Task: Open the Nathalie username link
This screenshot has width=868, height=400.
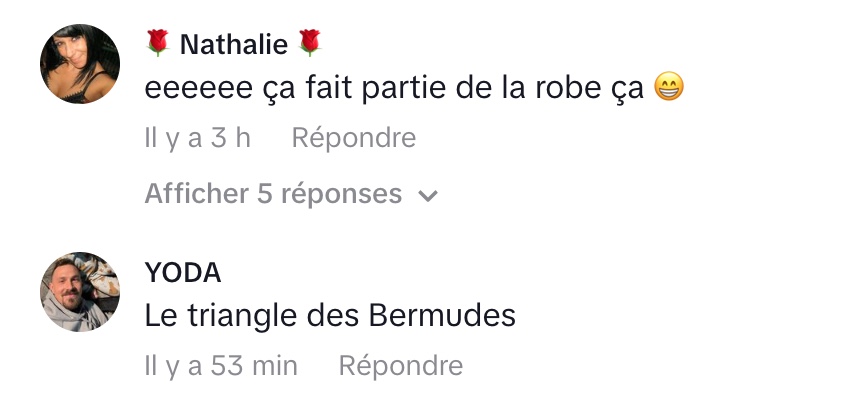Action: (234, 44)
